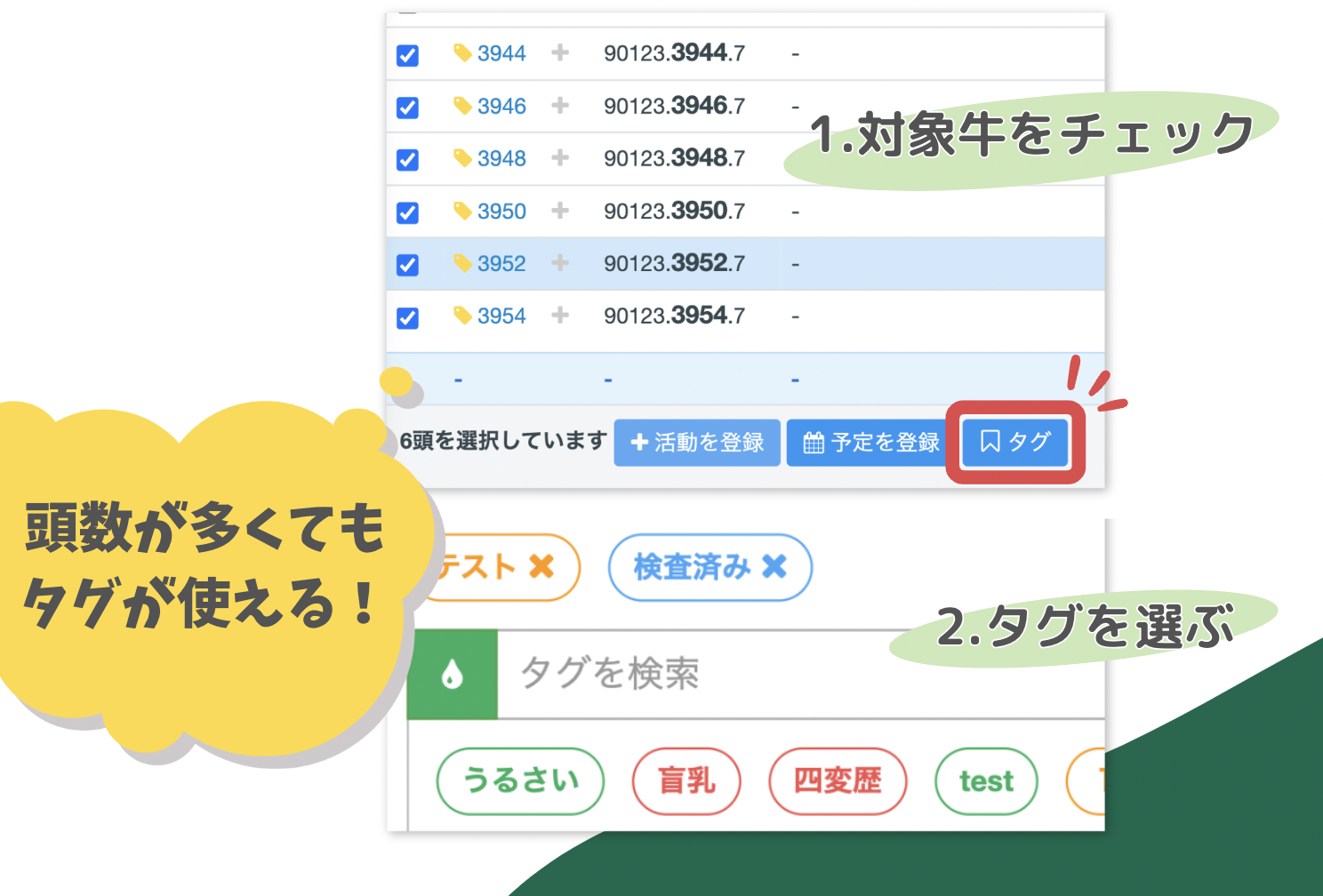Viewport: 1323px width, 896px height.
Task: Click ID 90123.3946.7 cell
Action: (674, 106)
